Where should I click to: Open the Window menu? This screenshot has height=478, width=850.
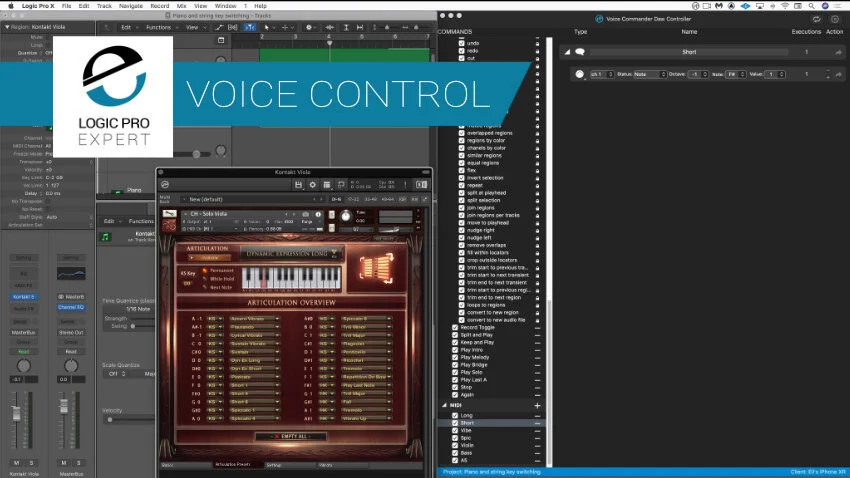click(x=225, y=6)
